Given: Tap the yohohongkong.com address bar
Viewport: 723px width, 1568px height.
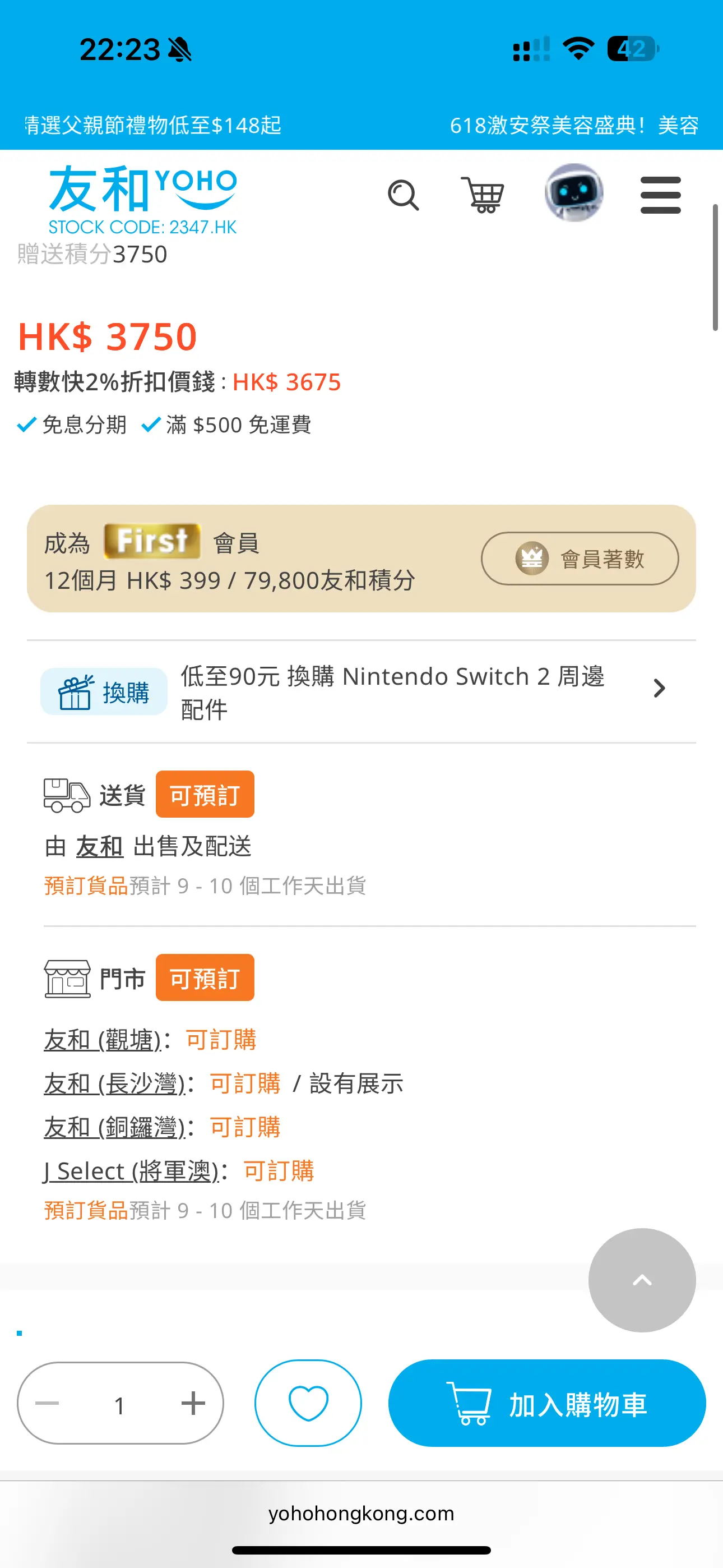Looking at the screenshot, I should [x=361, y=1513].
